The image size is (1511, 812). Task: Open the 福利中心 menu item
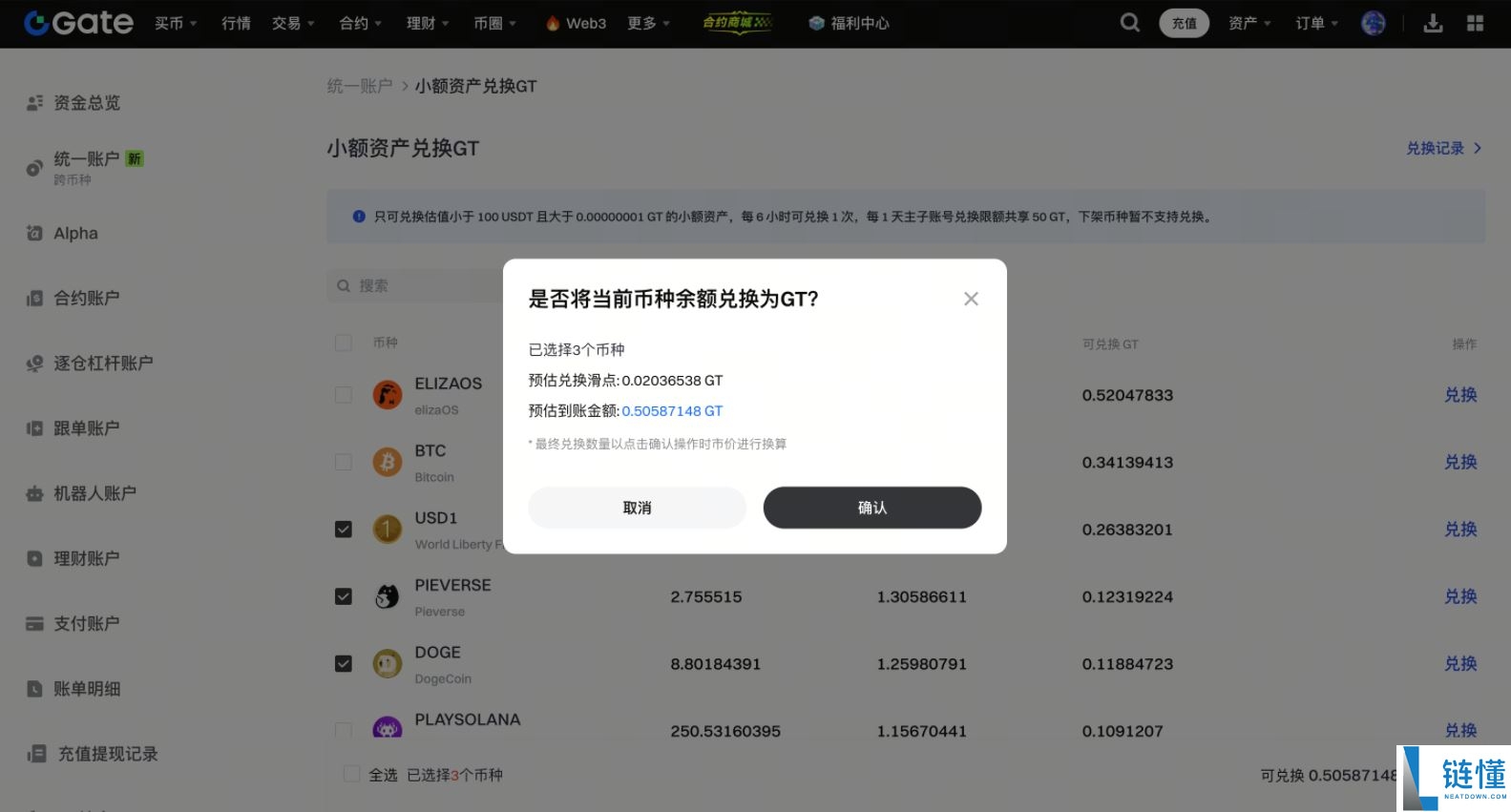pyautogui.click(x=860, y=23)
